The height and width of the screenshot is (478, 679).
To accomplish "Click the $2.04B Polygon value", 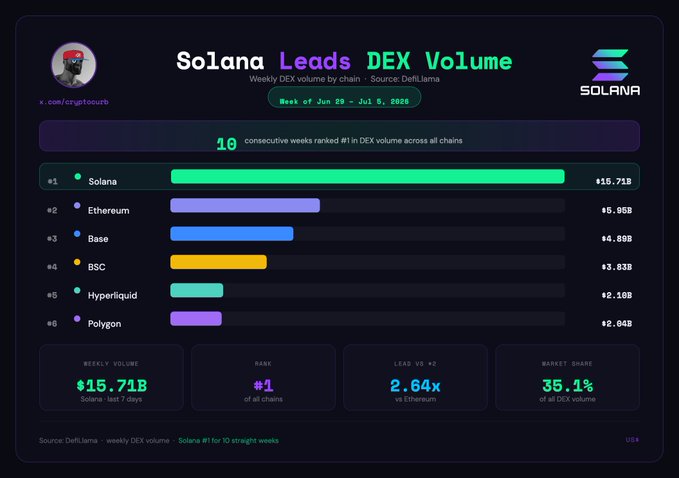I will (617, 324).
